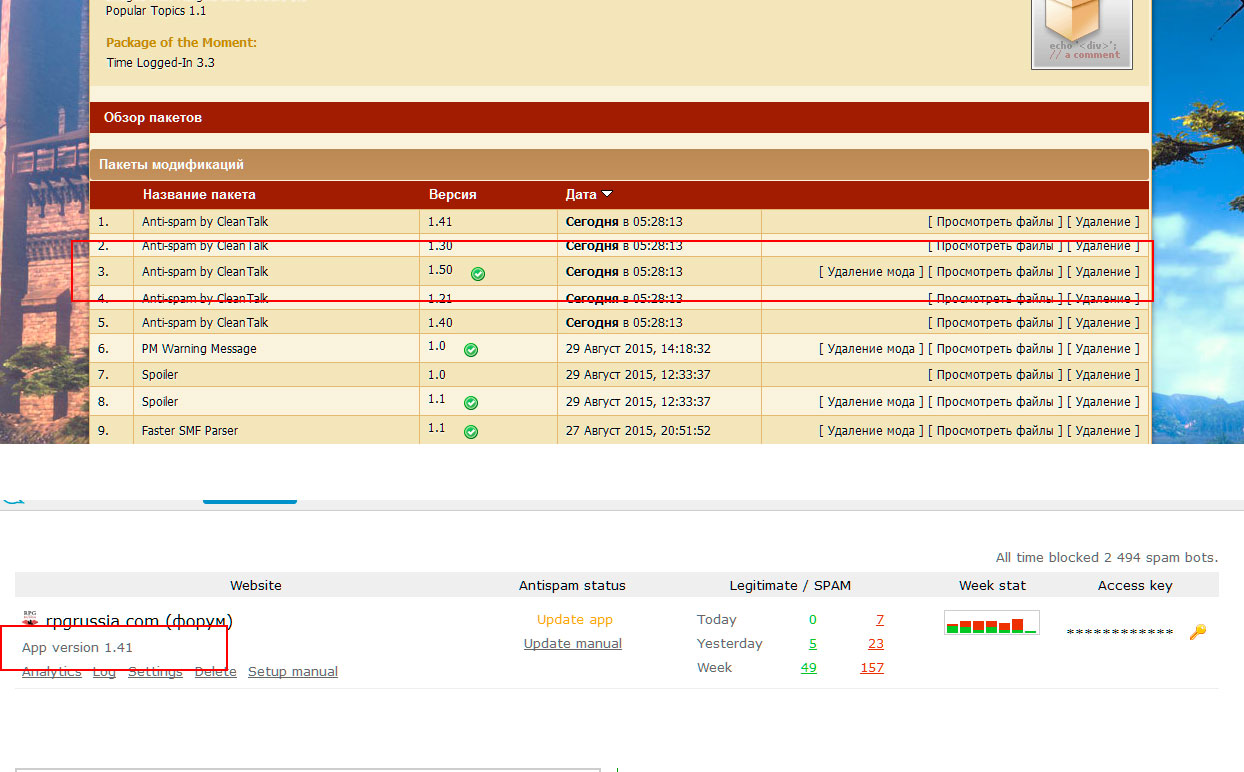
Task: Click All time blocked 2 494 spam bots text
Action: click(x=1107, y=557)
